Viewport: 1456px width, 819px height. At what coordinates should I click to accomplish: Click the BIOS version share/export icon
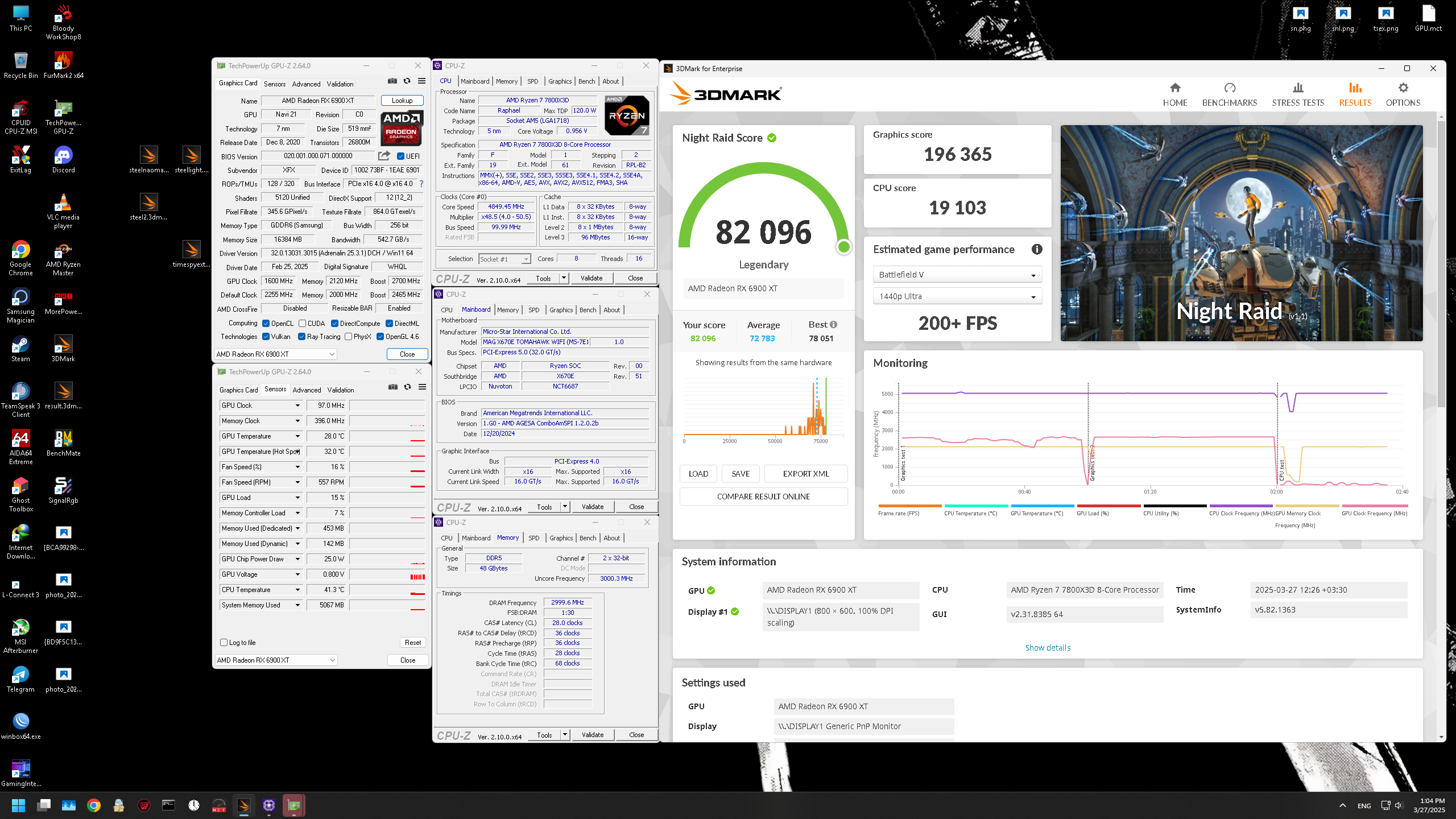(x=384, y=155)
